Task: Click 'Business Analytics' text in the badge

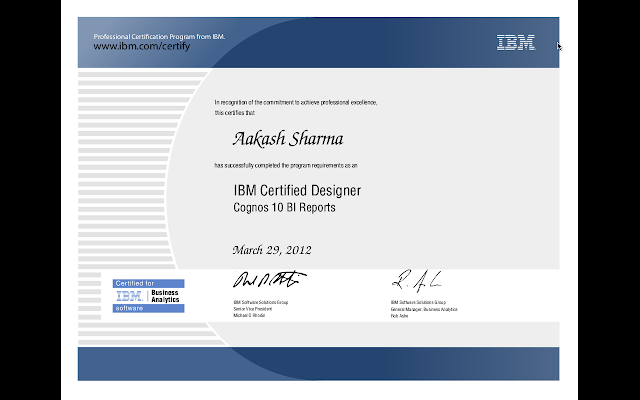Action: pos(165,296)
